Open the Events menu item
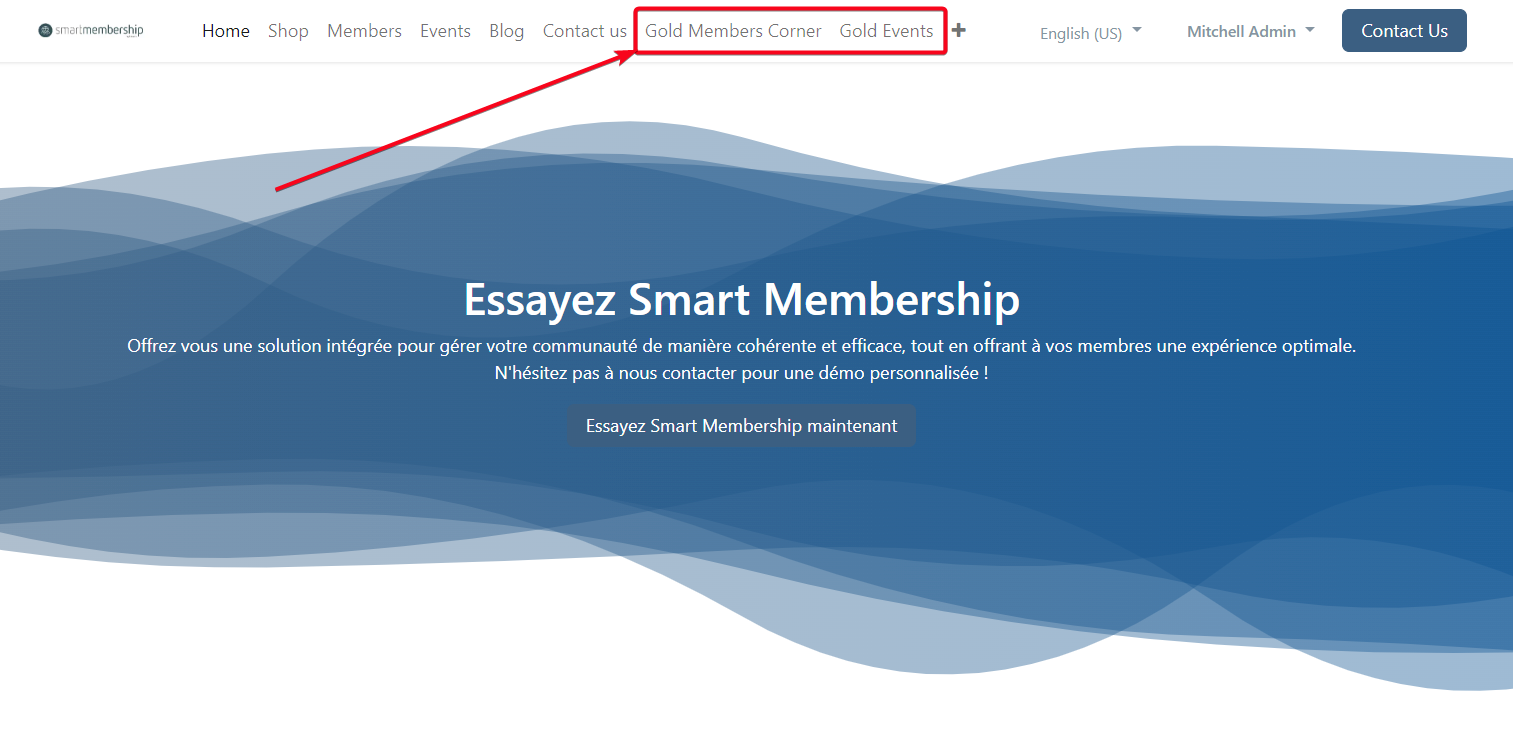Image resolution: width=1513 pixels, height=729 pixels. (445, 31)
